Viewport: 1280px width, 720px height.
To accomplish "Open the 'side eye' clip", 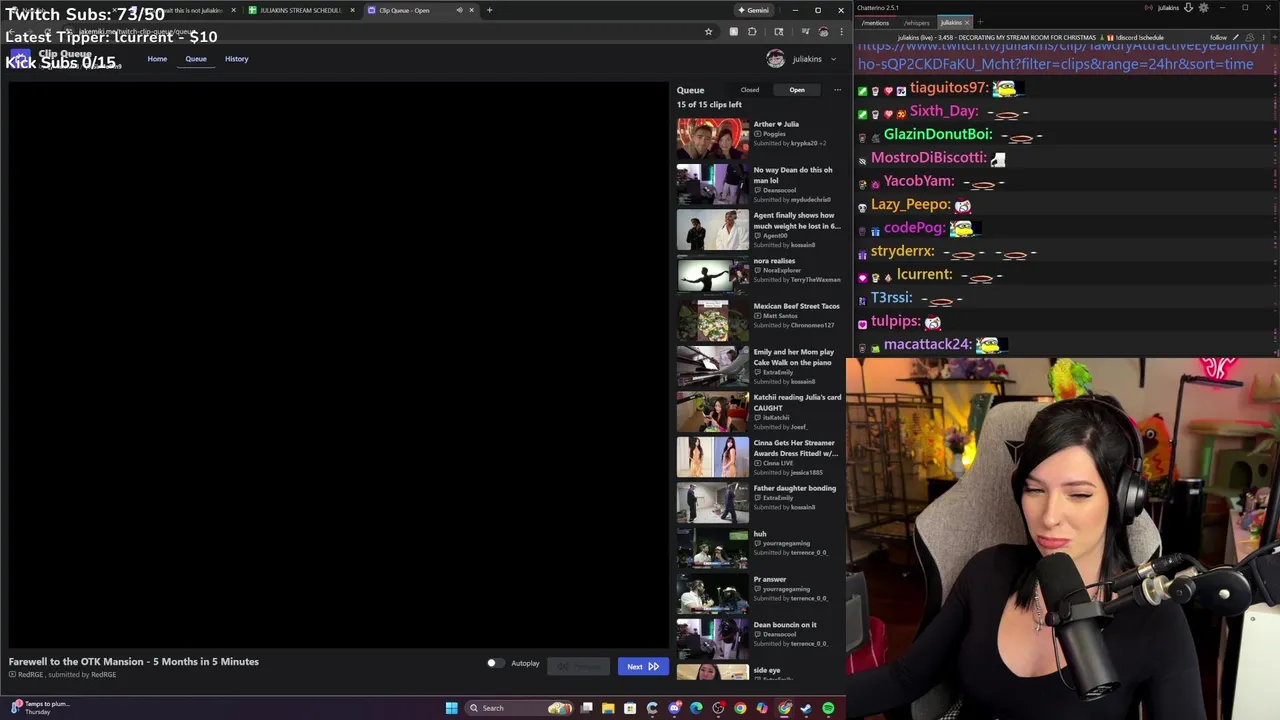I will pos(760,672).
